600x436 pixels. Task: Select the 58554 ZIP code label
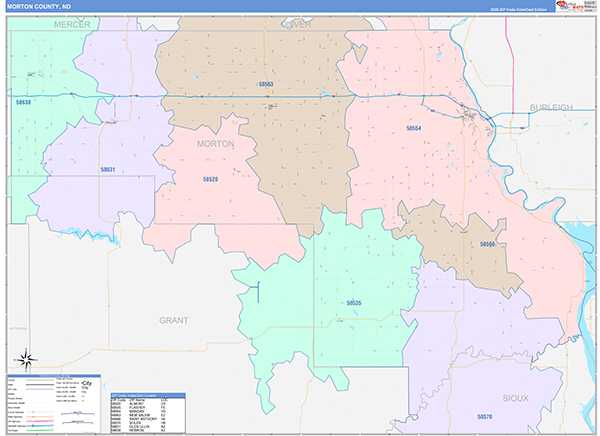(414, 128)
